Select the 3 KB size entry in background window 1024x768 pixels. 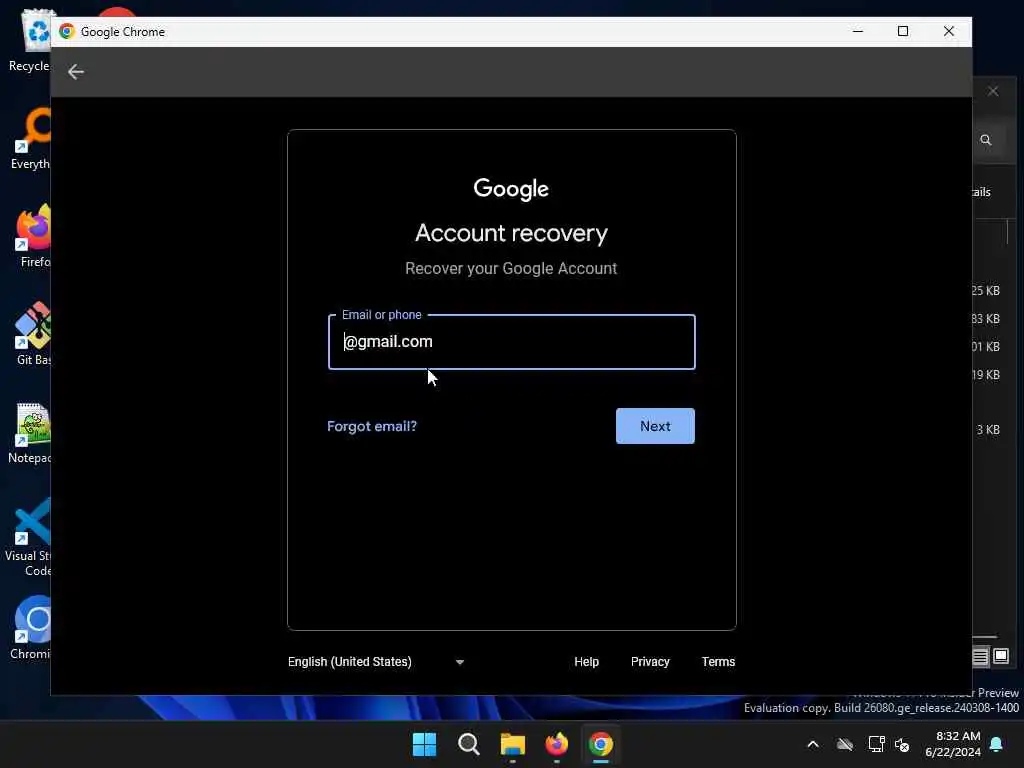(988, 430)
